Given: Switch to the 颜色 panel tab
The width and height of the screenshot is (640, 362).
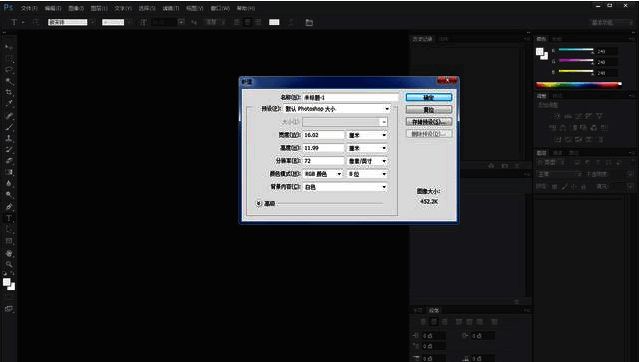Looking at the screenshot, I should (x=542, y=39).
